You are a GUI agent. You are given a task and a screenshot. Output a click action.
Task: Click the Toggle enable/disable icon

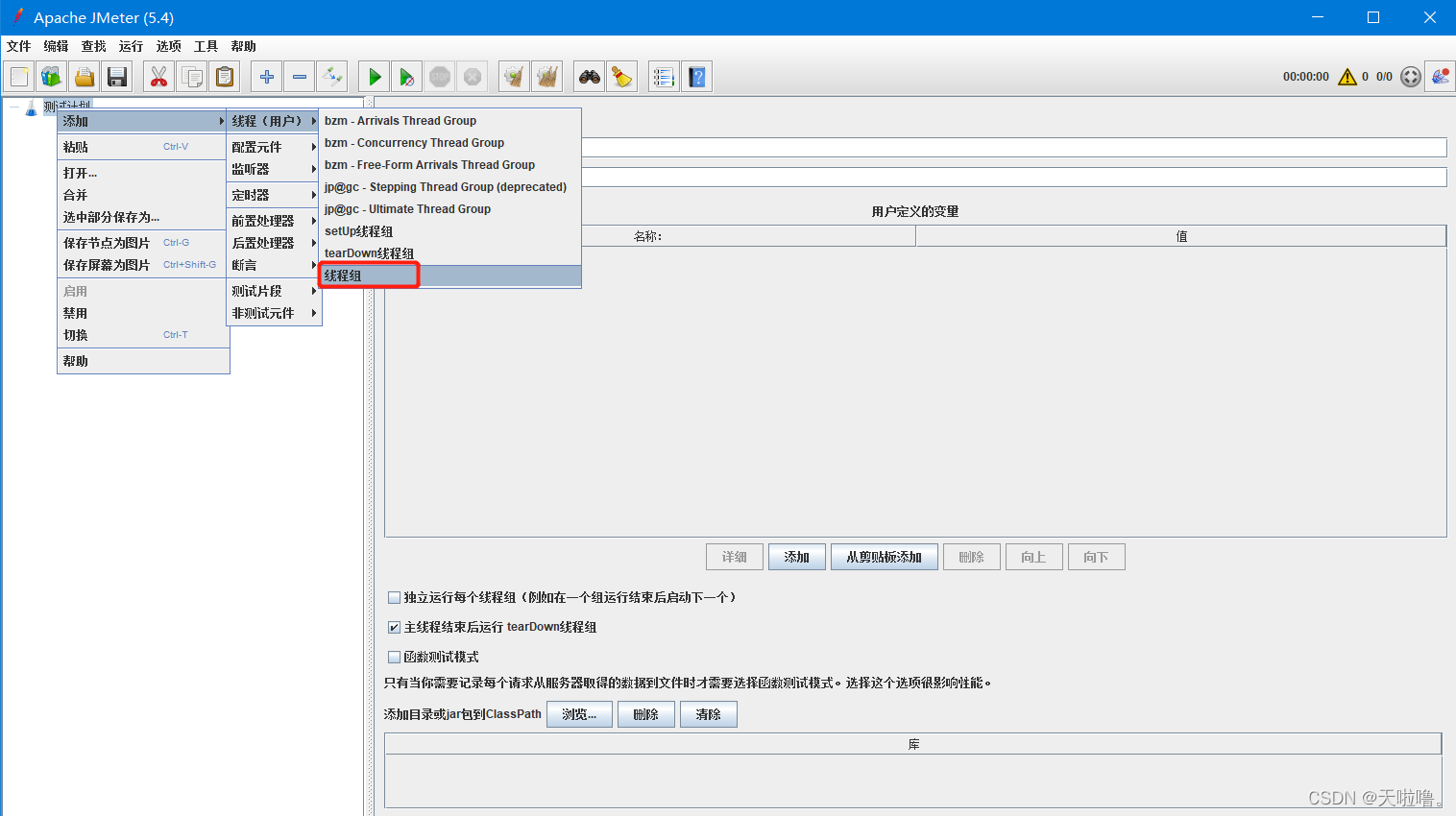pos(332,77)
